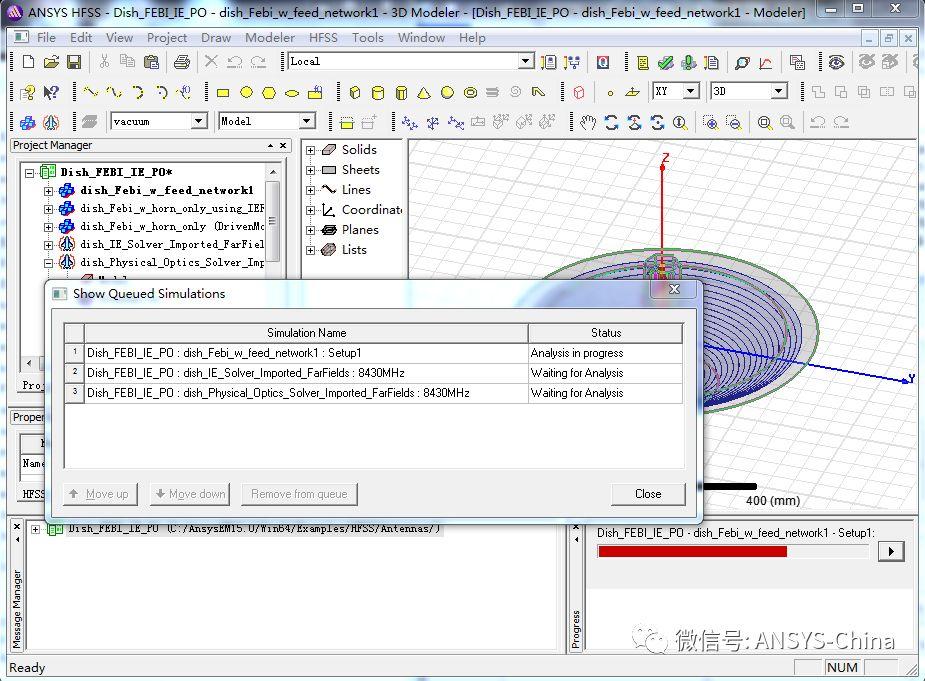Open the Modeler menu

270,38
